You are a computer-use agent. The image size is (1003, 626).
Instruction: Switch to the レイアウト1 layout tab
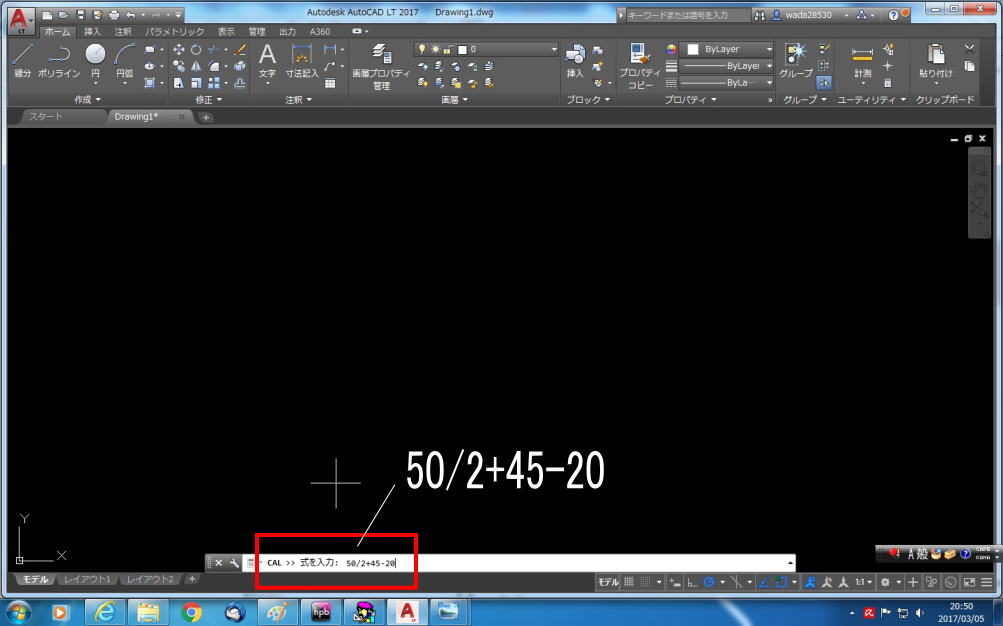[87, 579]
